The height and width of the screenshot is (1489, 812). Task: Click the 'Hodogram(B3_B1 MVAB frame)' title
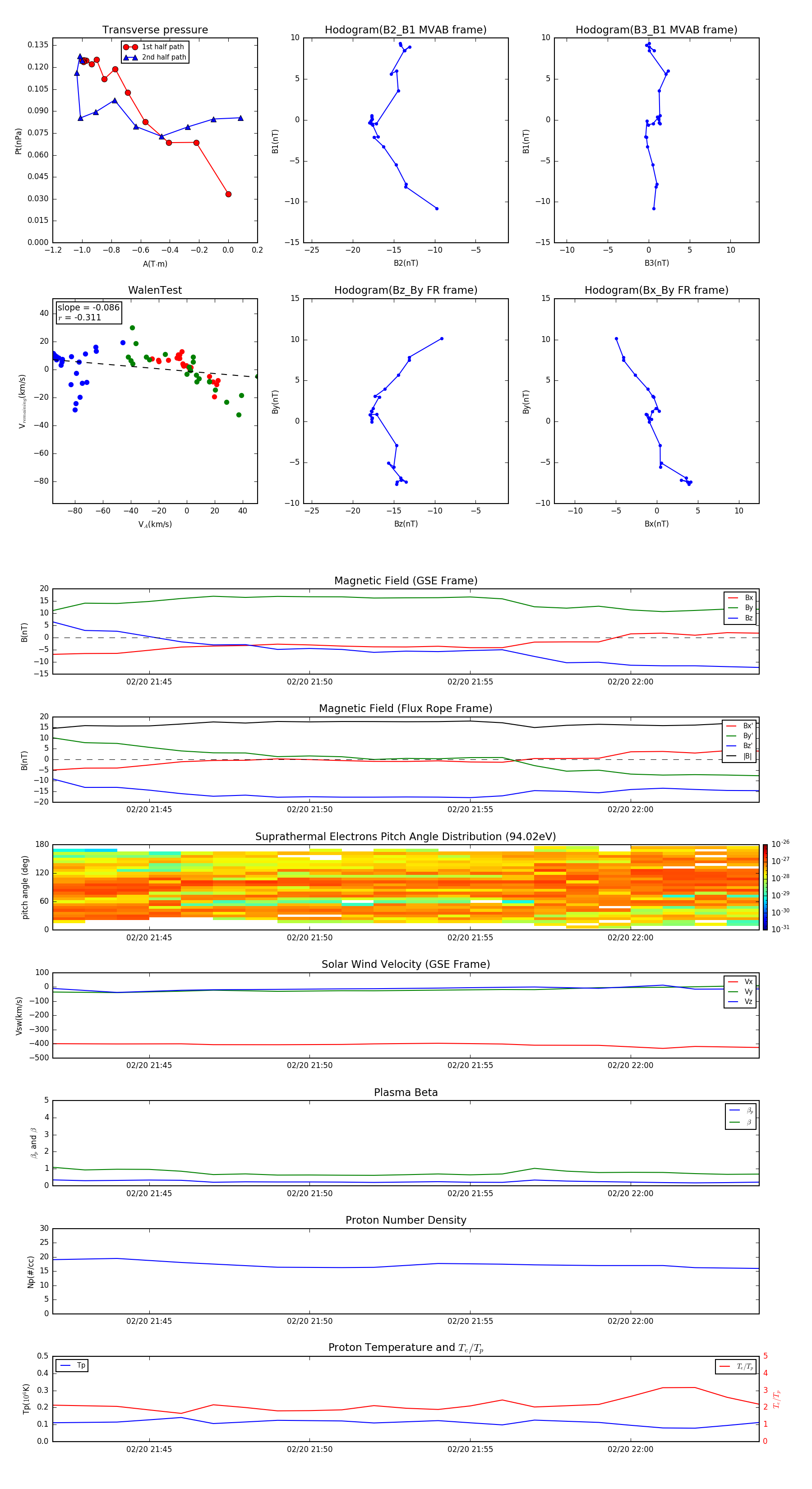[656, 29]
